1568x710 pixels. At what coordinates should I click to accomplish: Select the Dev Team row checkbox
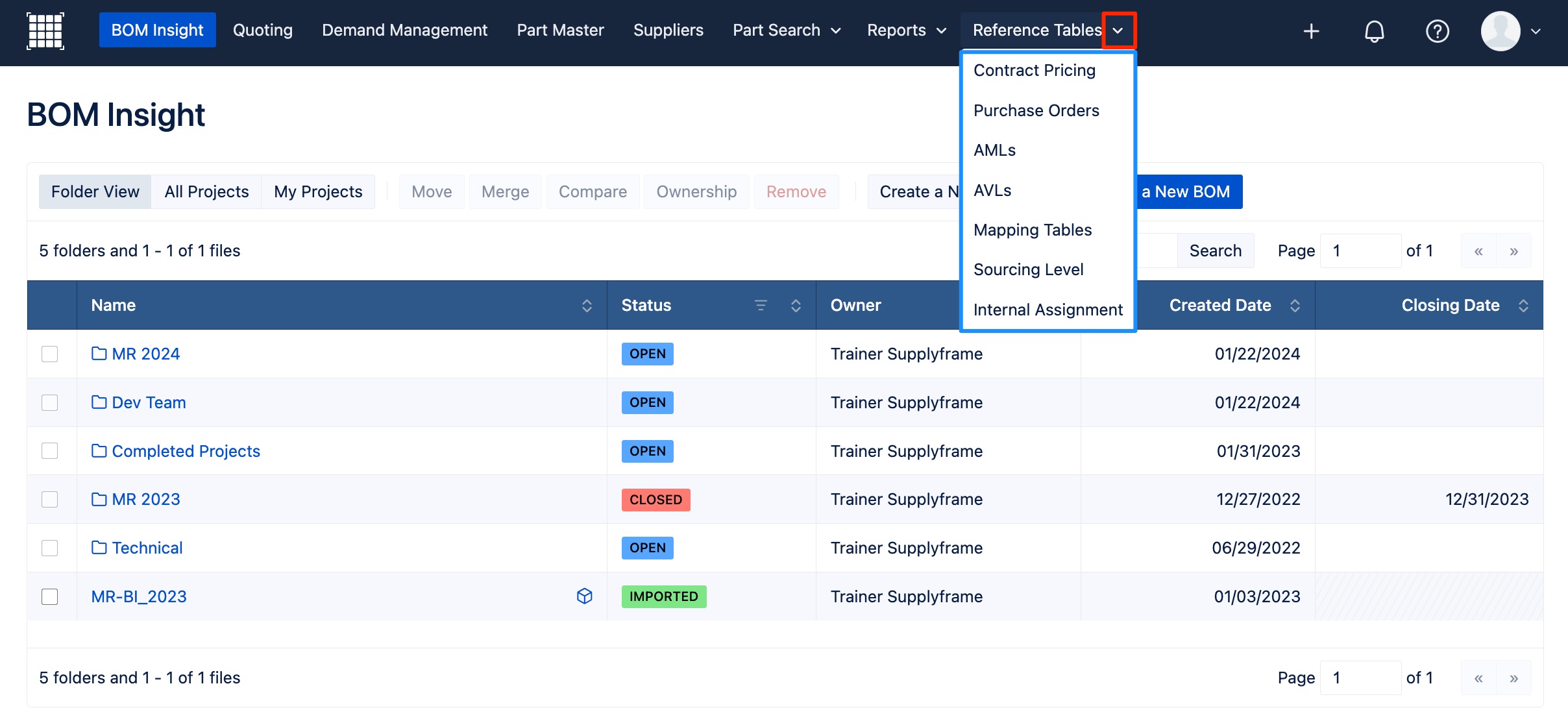[50, 402]
